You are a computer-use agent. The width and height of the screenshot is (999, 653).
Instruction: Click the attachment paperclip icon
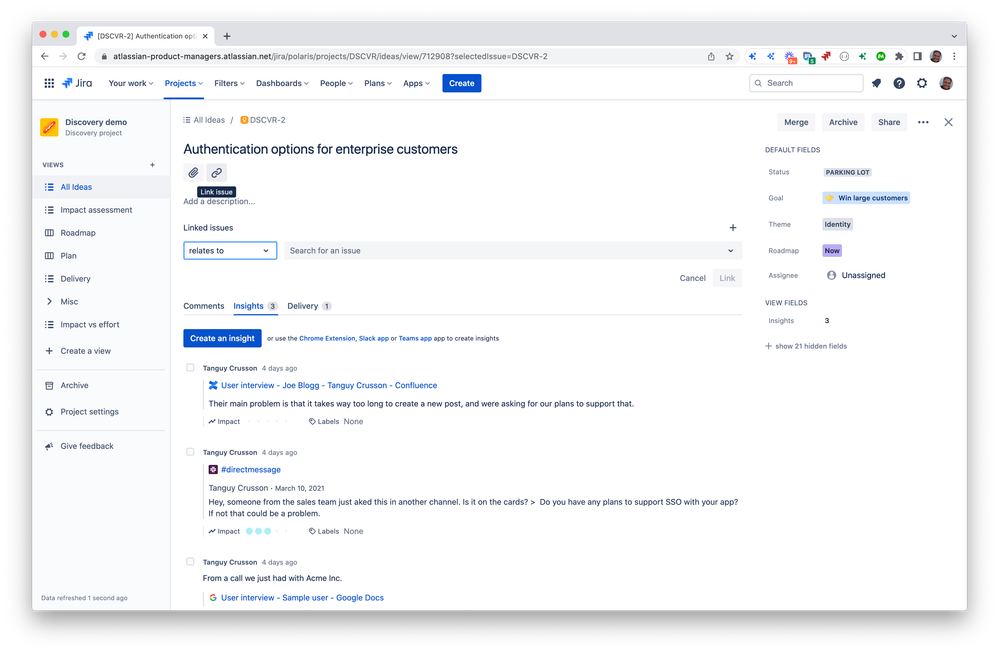194,173
